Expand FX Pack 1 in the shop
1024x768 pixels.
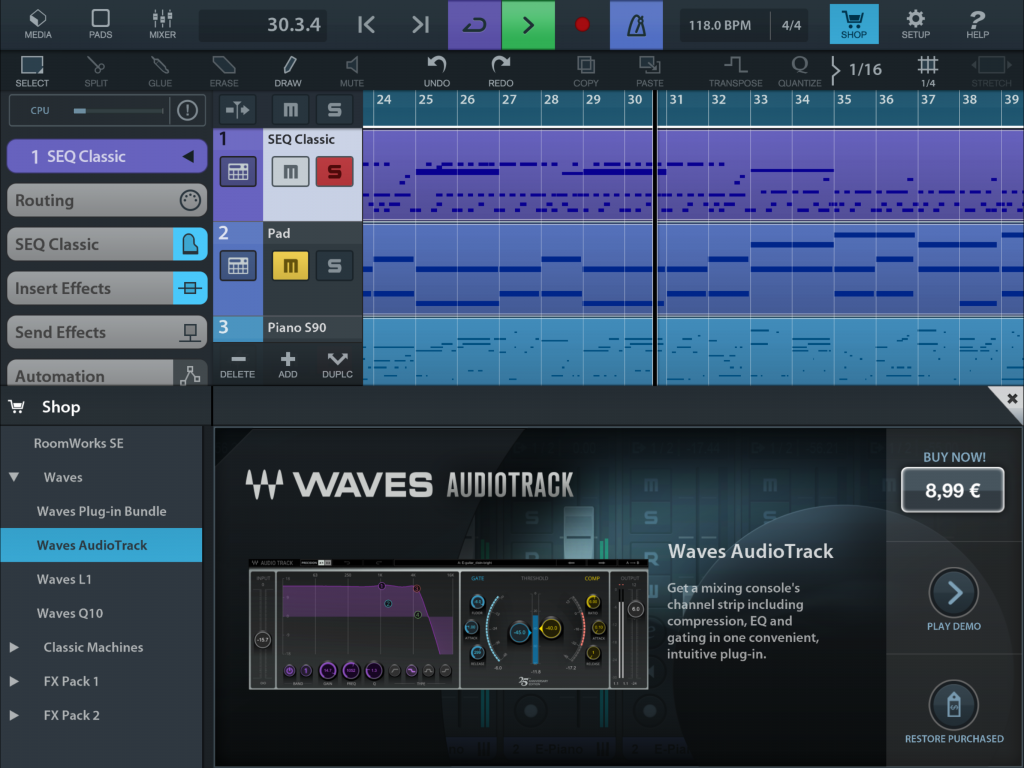(14, 681)
